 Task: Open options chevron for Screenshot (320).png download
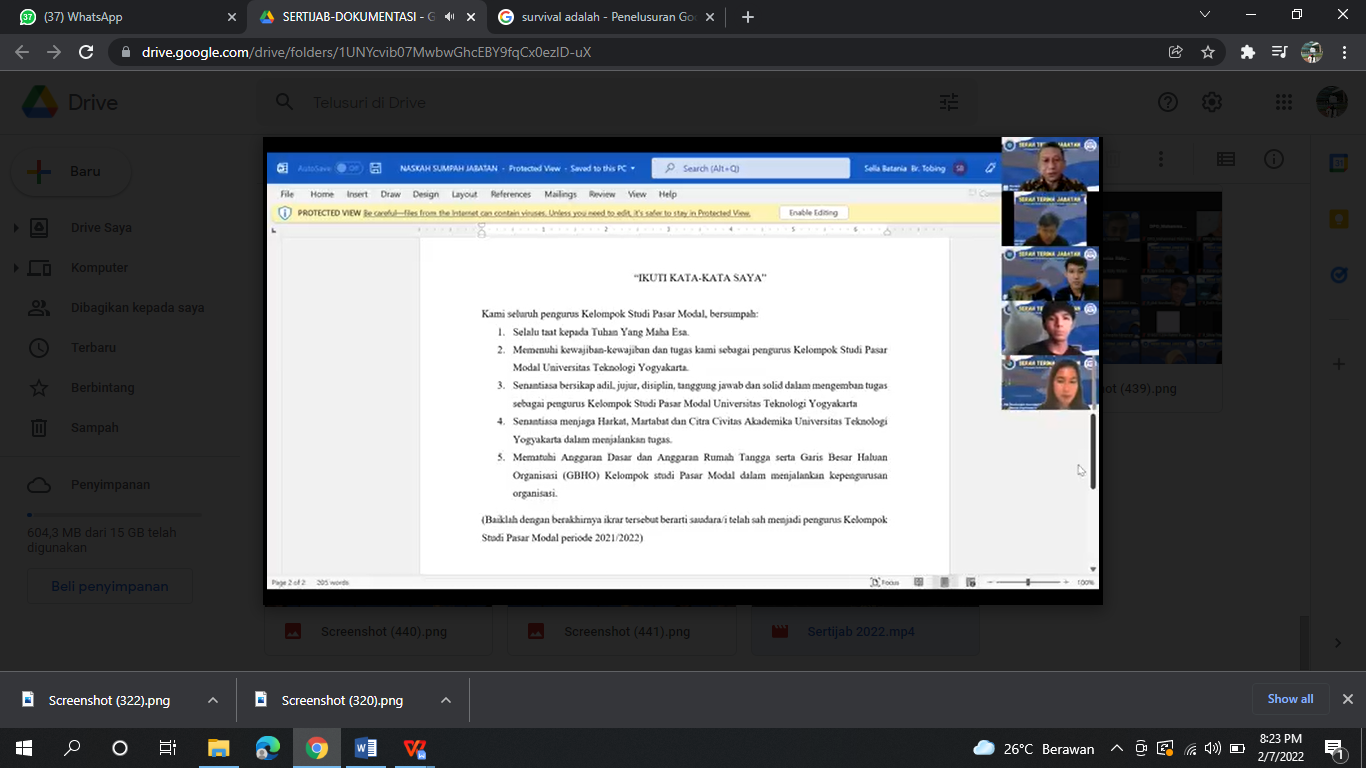(x=446, y=700)
